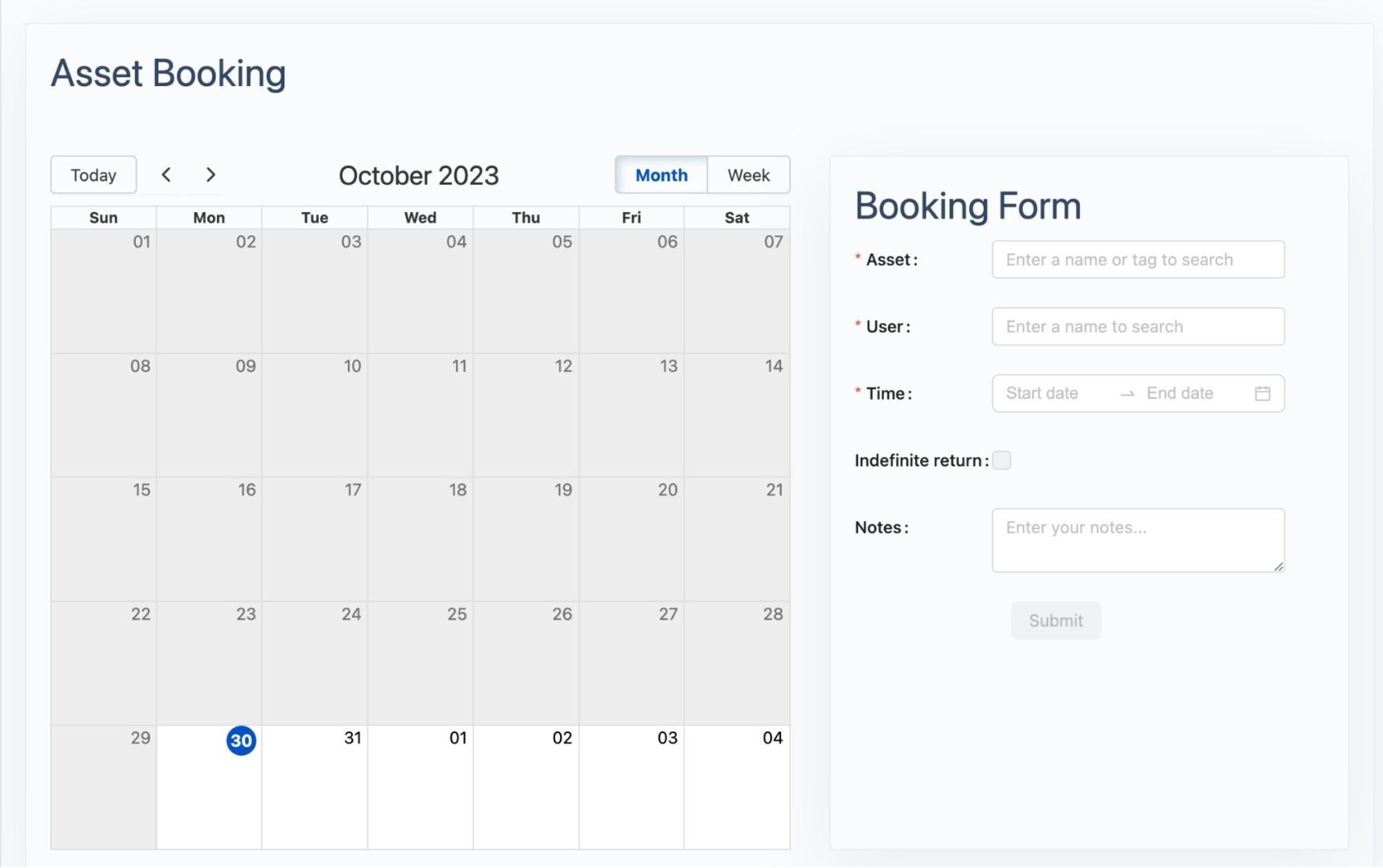
Task: Select the highlighted day 30 on calendar
Action: click(x=241, y=740)
